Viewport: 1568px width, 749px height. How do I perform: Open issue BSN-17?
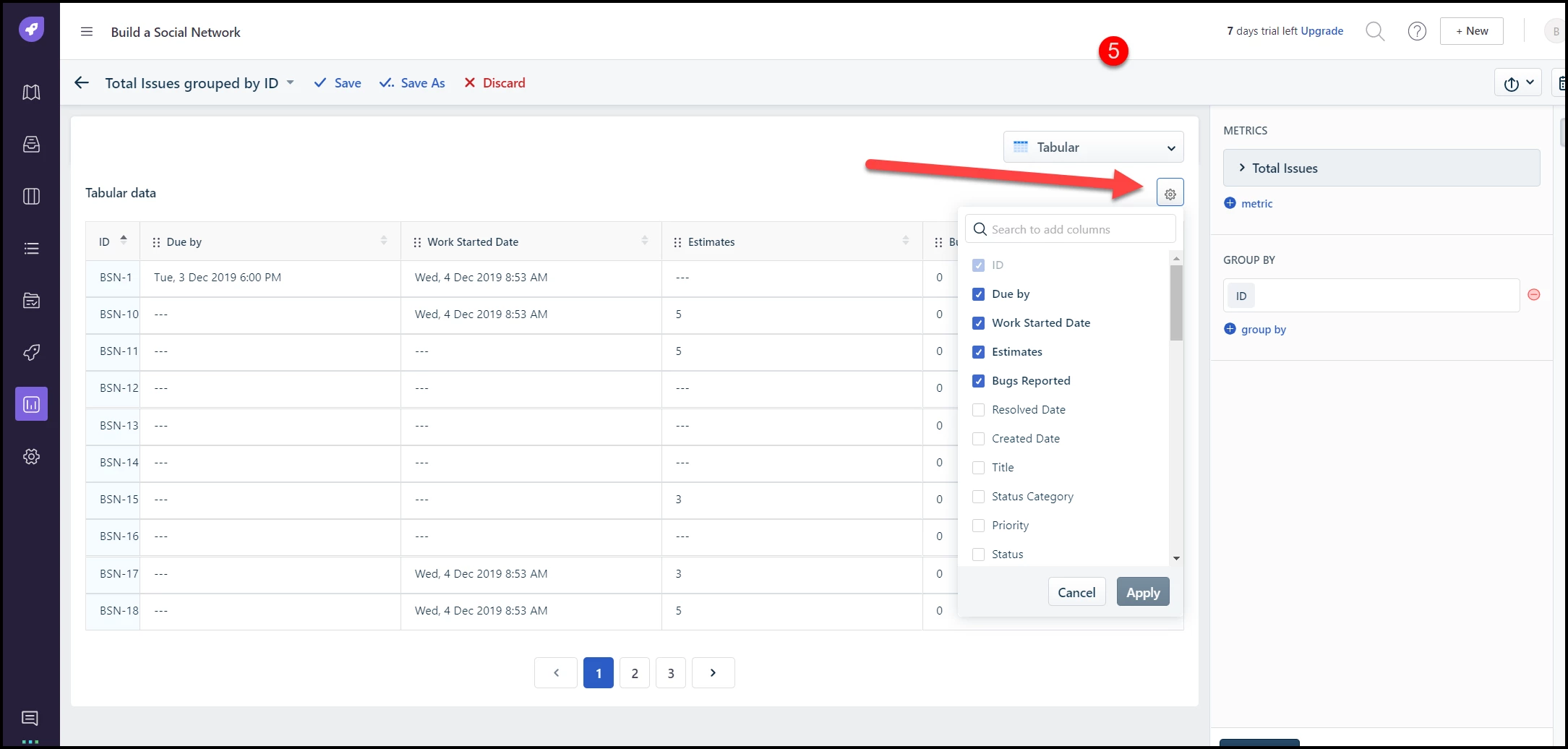point(119,574)
